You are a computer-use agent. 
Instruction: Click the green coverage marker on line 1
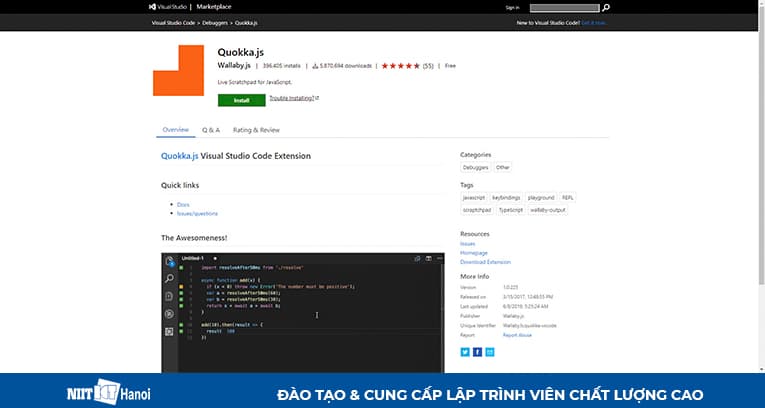(x=181, y=267)
